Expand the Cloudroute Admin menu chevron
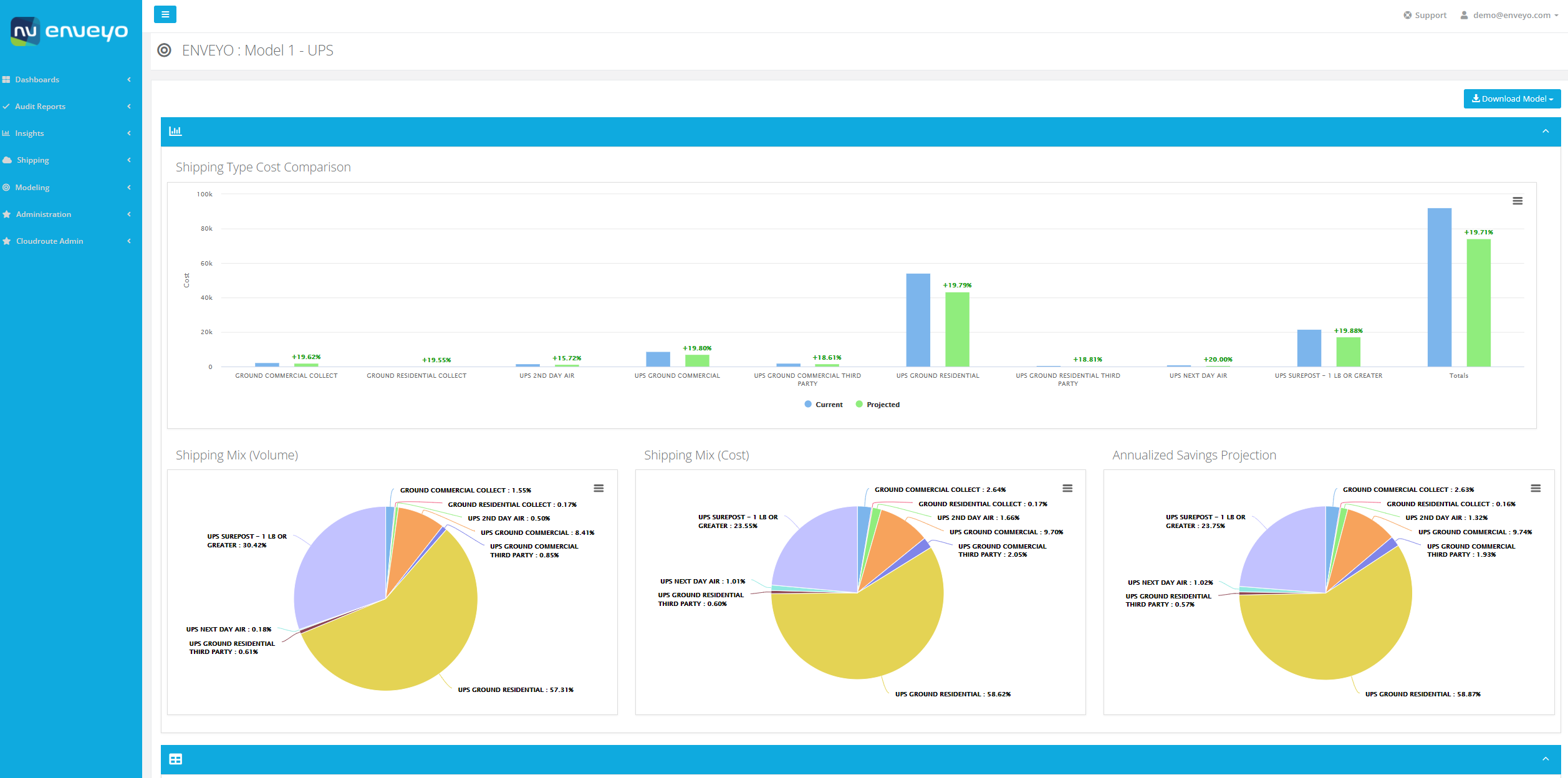This screenshot has height=778, width=1568. tap(129, 241)
